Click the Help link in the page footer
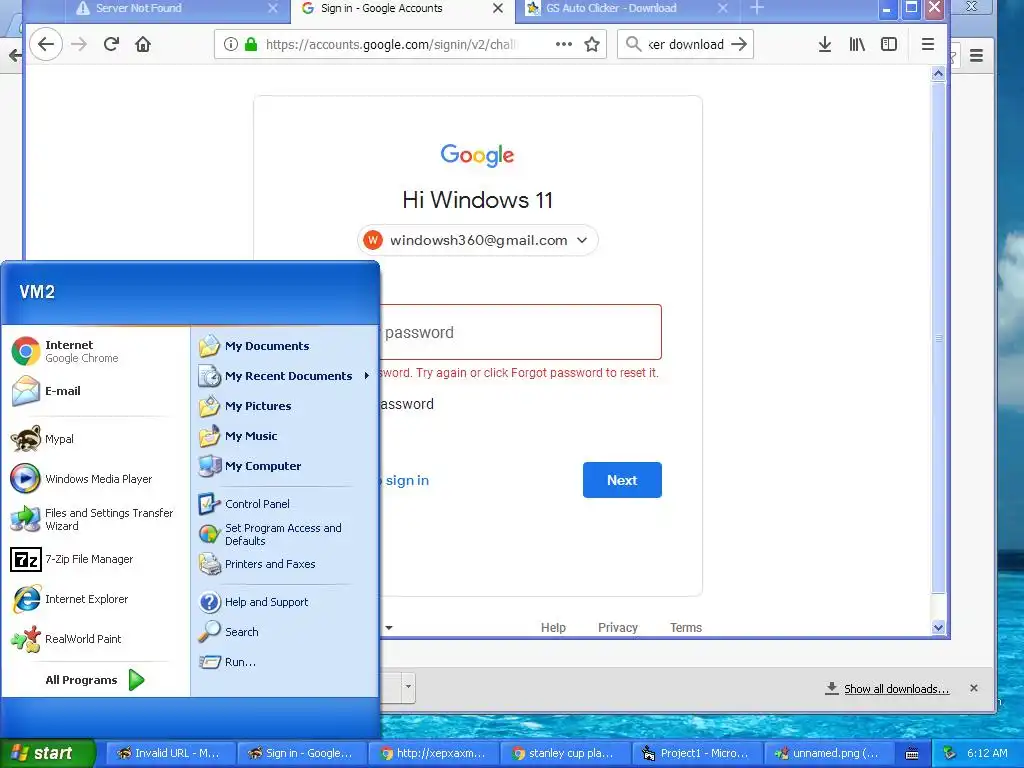Viewport: 1024px width, 768px height. pyautogui.click(x=553, y=628)
